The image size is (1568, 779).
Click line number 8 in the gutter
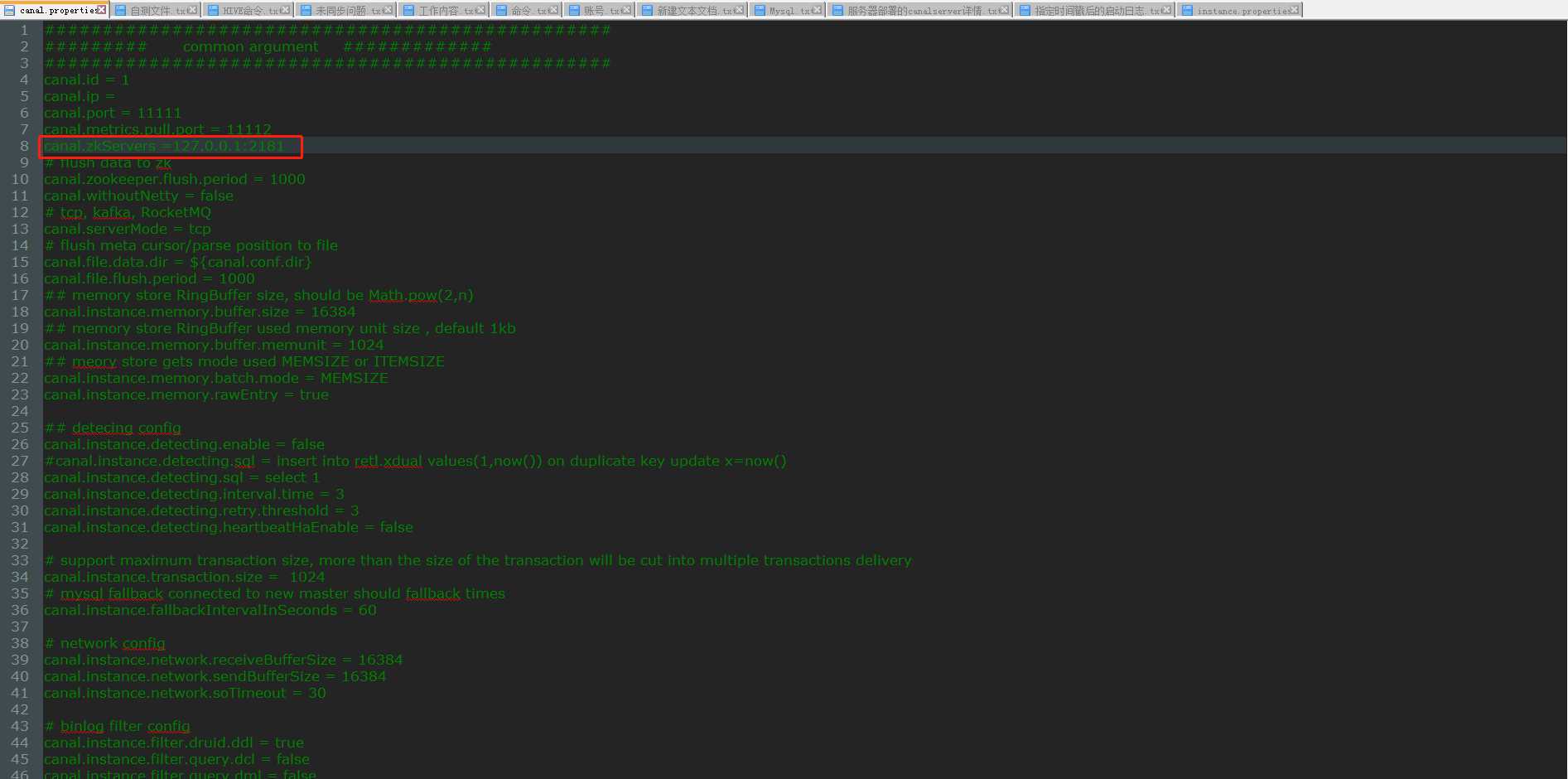[24, 146]
